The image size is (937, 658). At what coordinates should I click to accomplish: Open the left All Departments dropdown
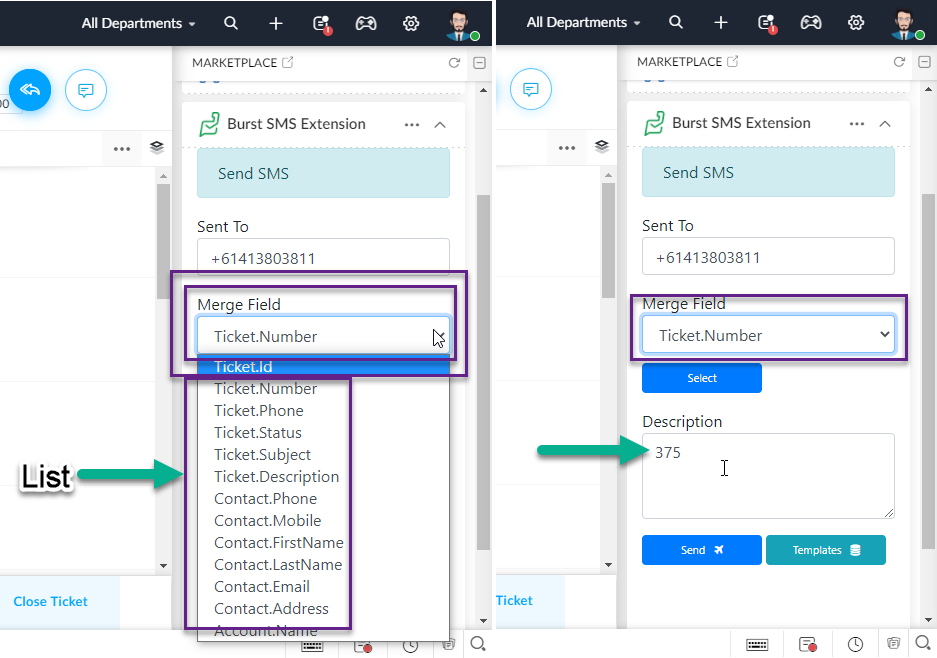pyautogui.click(x=139, y=23)
